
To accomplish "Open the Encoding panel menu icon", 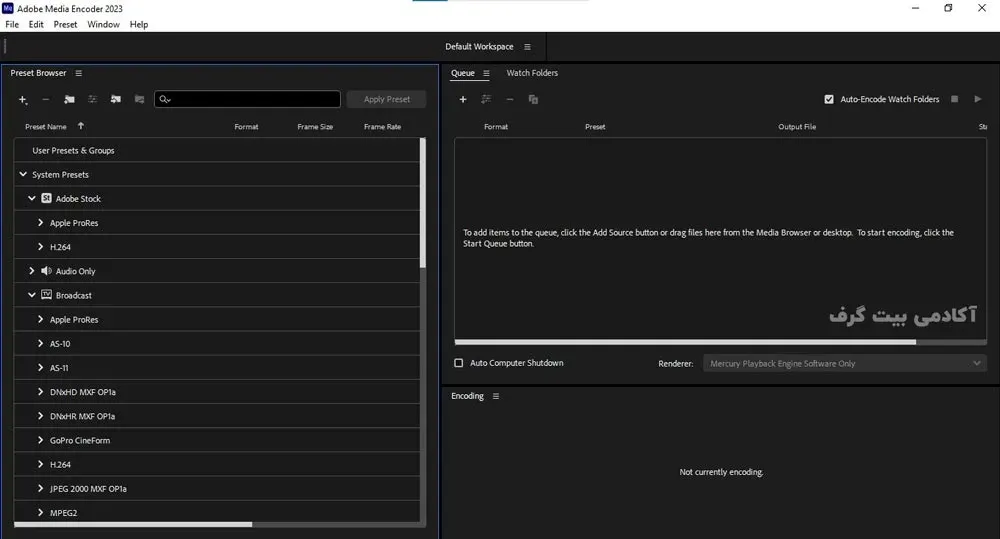I will [x=496, y=396].
